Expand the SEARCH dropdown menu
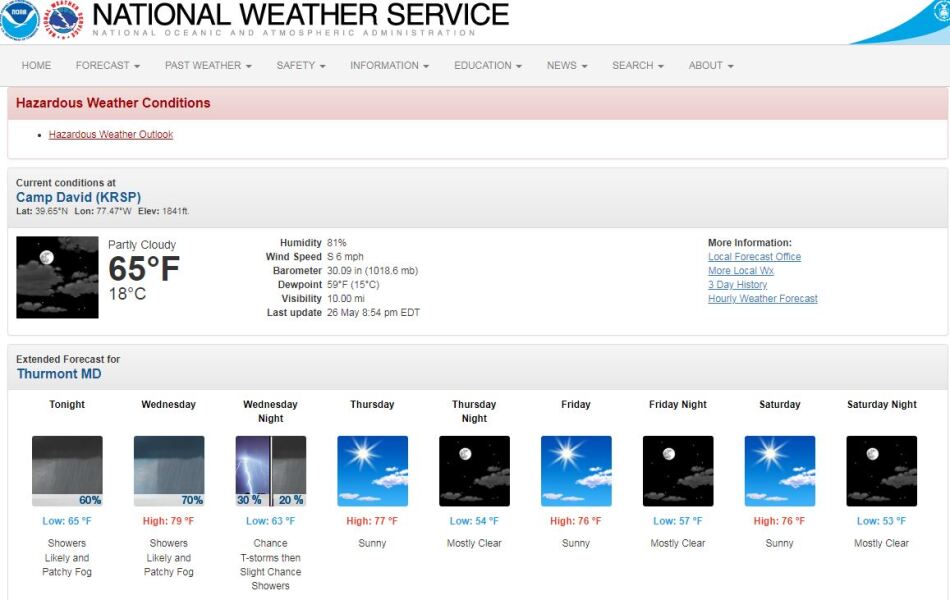 [x=638, y=65]
